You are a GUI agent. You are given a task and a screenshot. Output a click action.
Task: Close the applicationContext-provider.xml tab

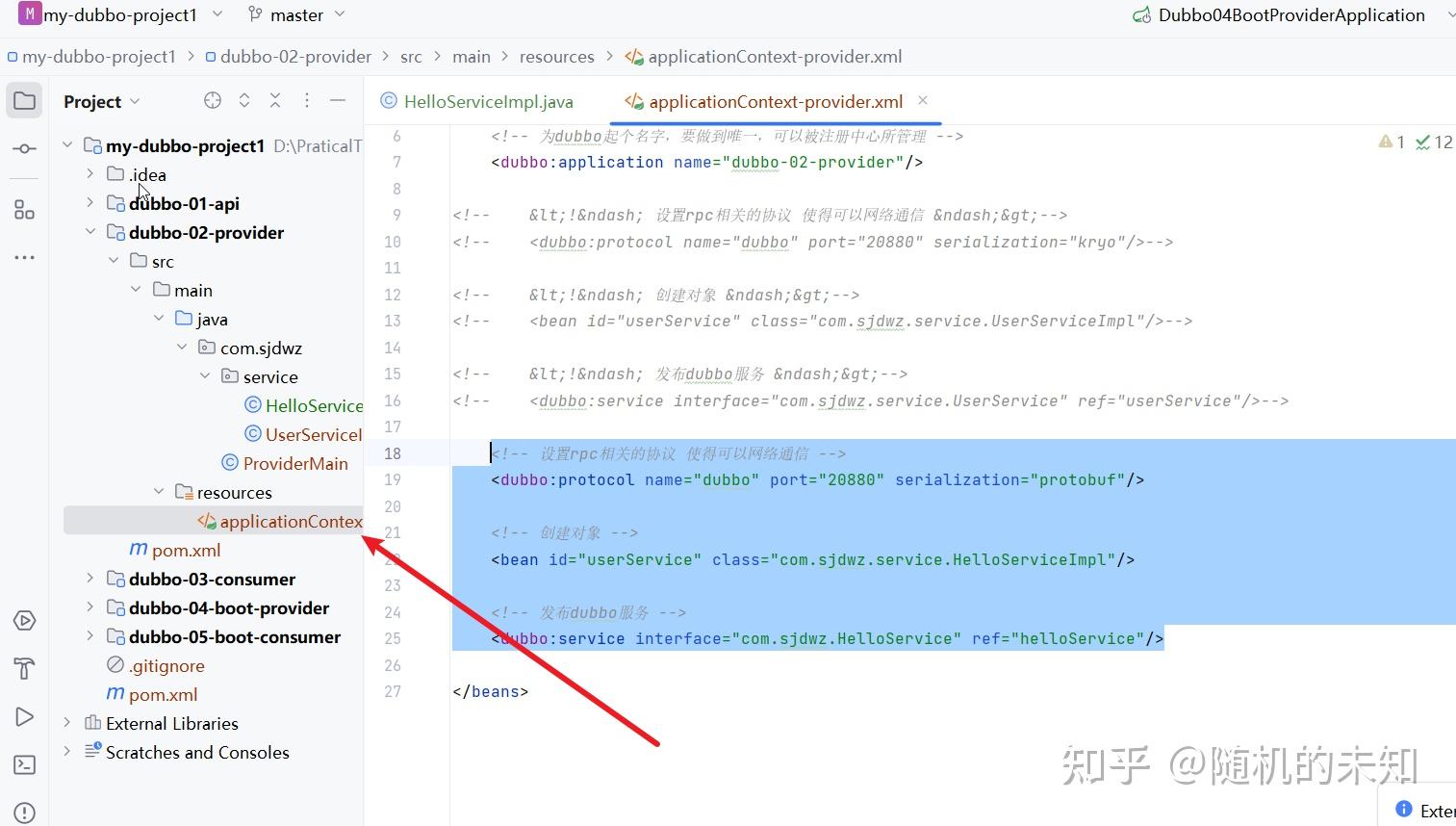[x=922, y=100]
